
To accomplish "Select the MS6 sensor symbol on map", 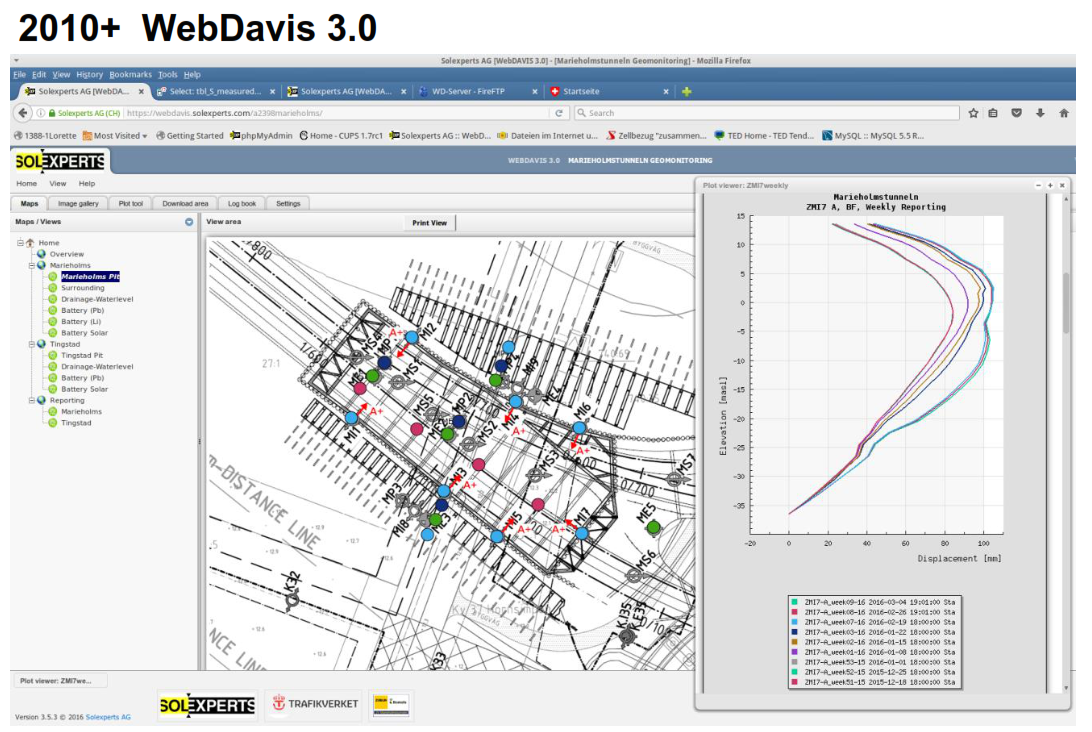I will pos(634,575).
